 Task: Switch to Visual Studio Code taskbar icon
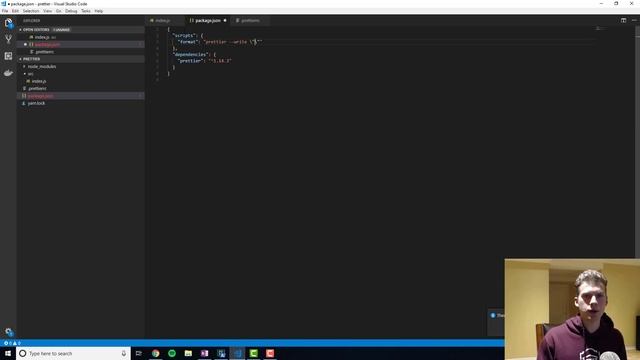coord(237,353)
